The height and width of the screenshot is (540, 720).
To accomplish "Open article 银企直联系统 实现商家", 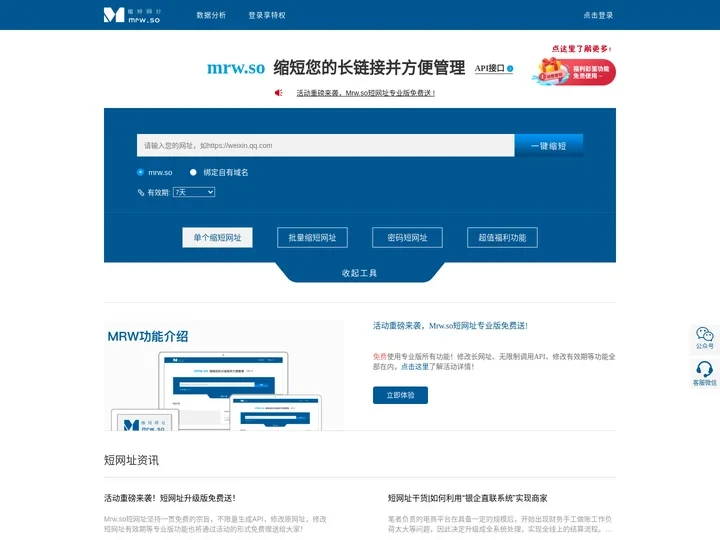I will click(467, 498).
